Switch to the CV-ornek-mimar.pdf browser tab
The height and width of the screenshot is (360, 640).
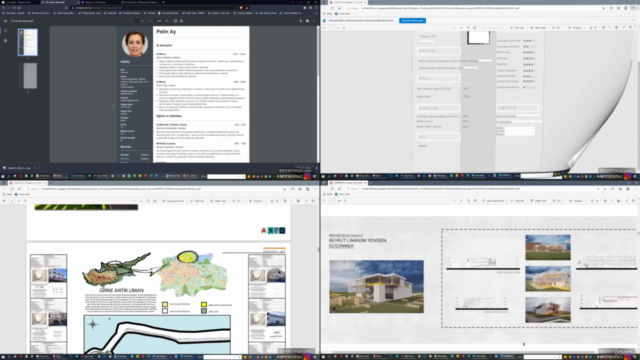point(60,2)
